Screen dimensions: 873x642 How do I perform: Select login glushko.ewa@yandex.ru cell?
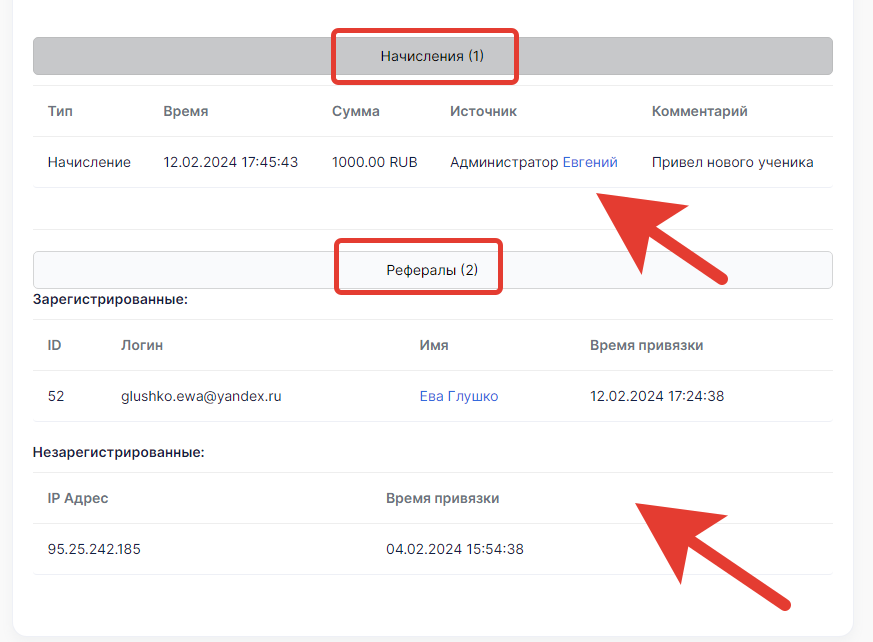coord(202,396)
